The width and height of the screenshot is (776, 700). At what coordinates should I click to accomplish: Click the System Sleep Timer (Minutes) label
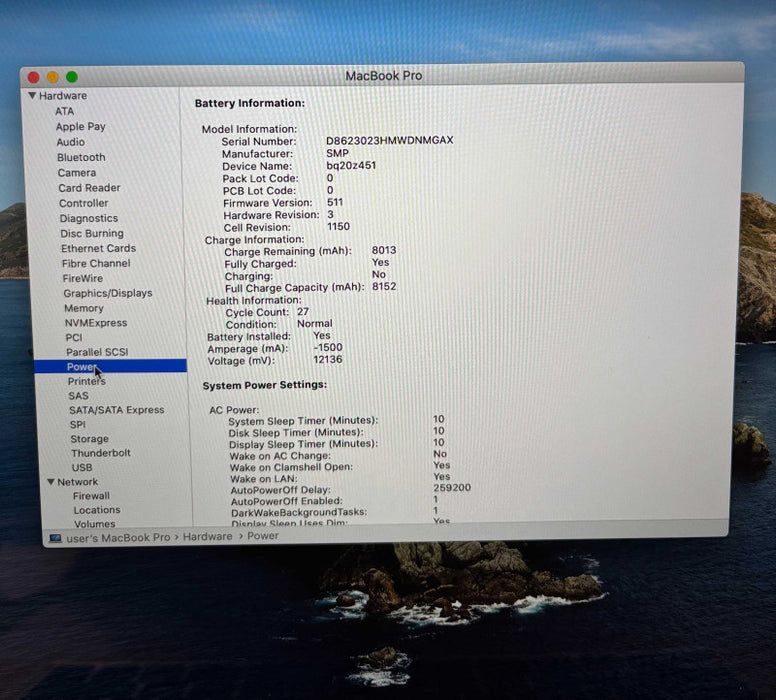[x=303, y=421]
